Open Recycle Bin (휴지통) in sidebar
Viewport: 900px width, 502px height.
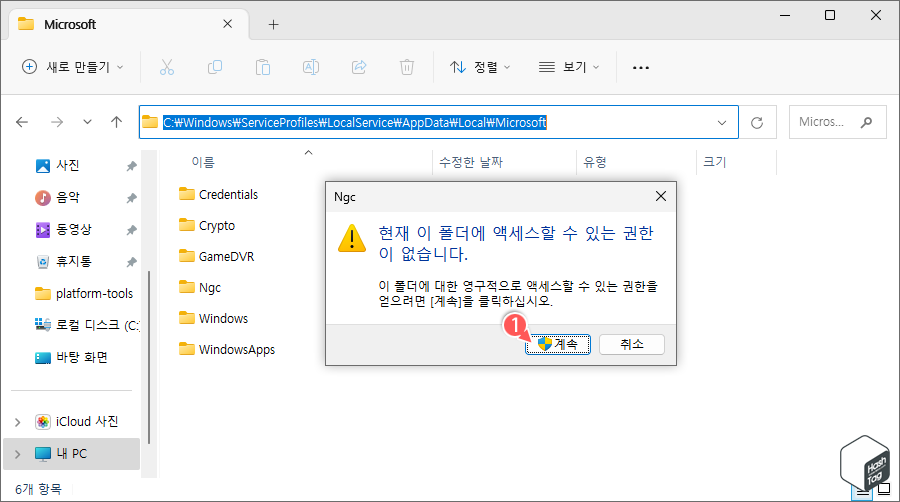pyautogui.click(x=63, y=262)
